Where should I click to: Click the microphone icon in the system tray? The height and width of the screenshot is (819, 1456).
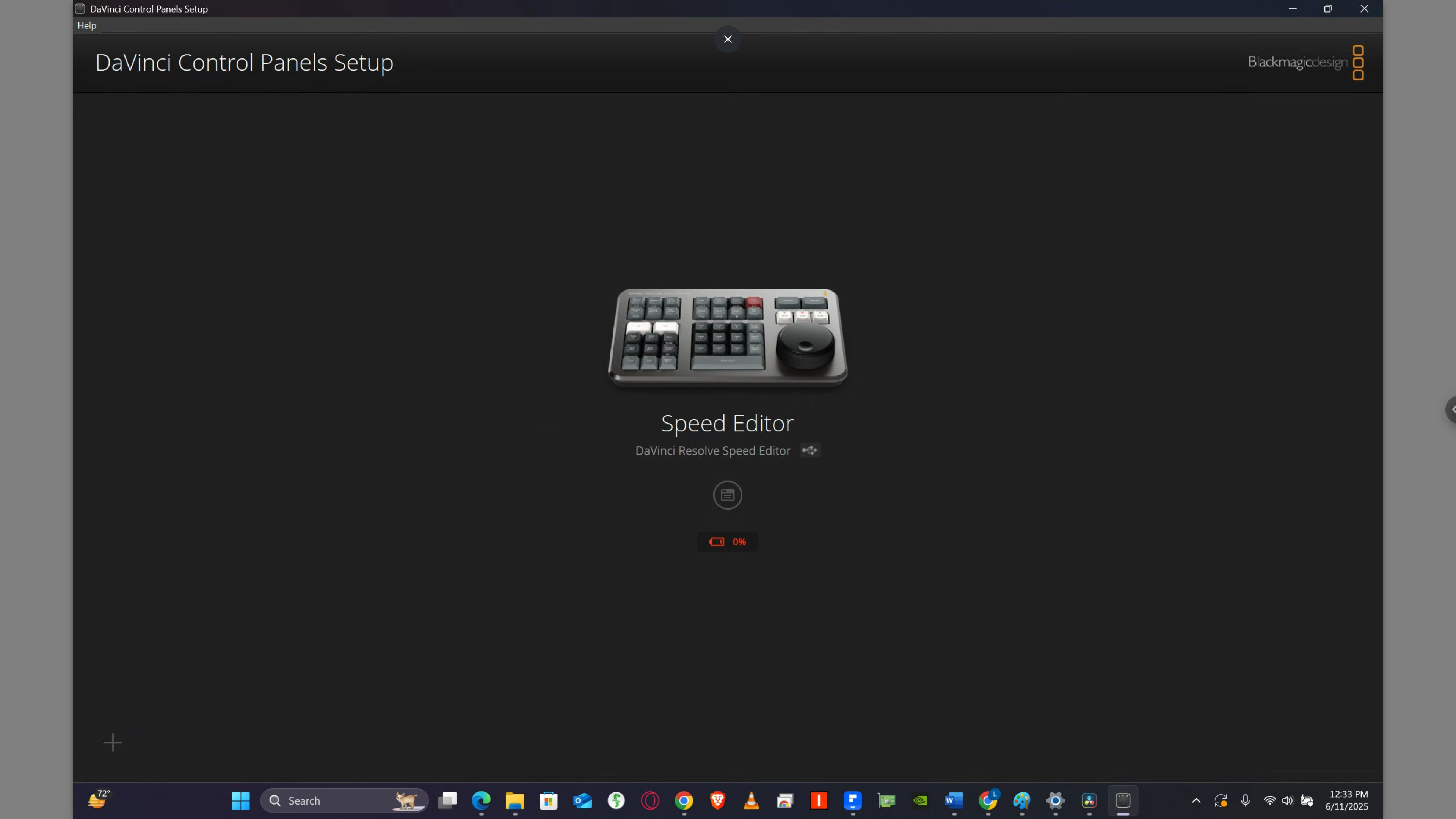coord(1245,800)
